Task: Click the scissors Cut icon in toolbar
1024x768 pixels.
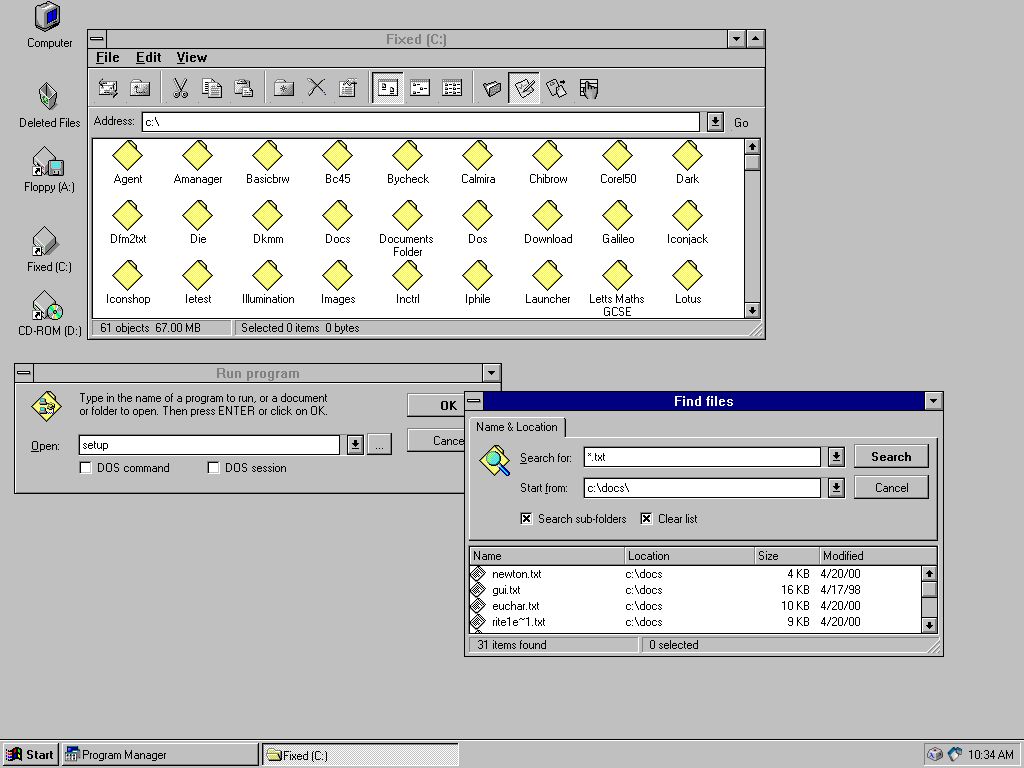Action: [x=180, y=88]
